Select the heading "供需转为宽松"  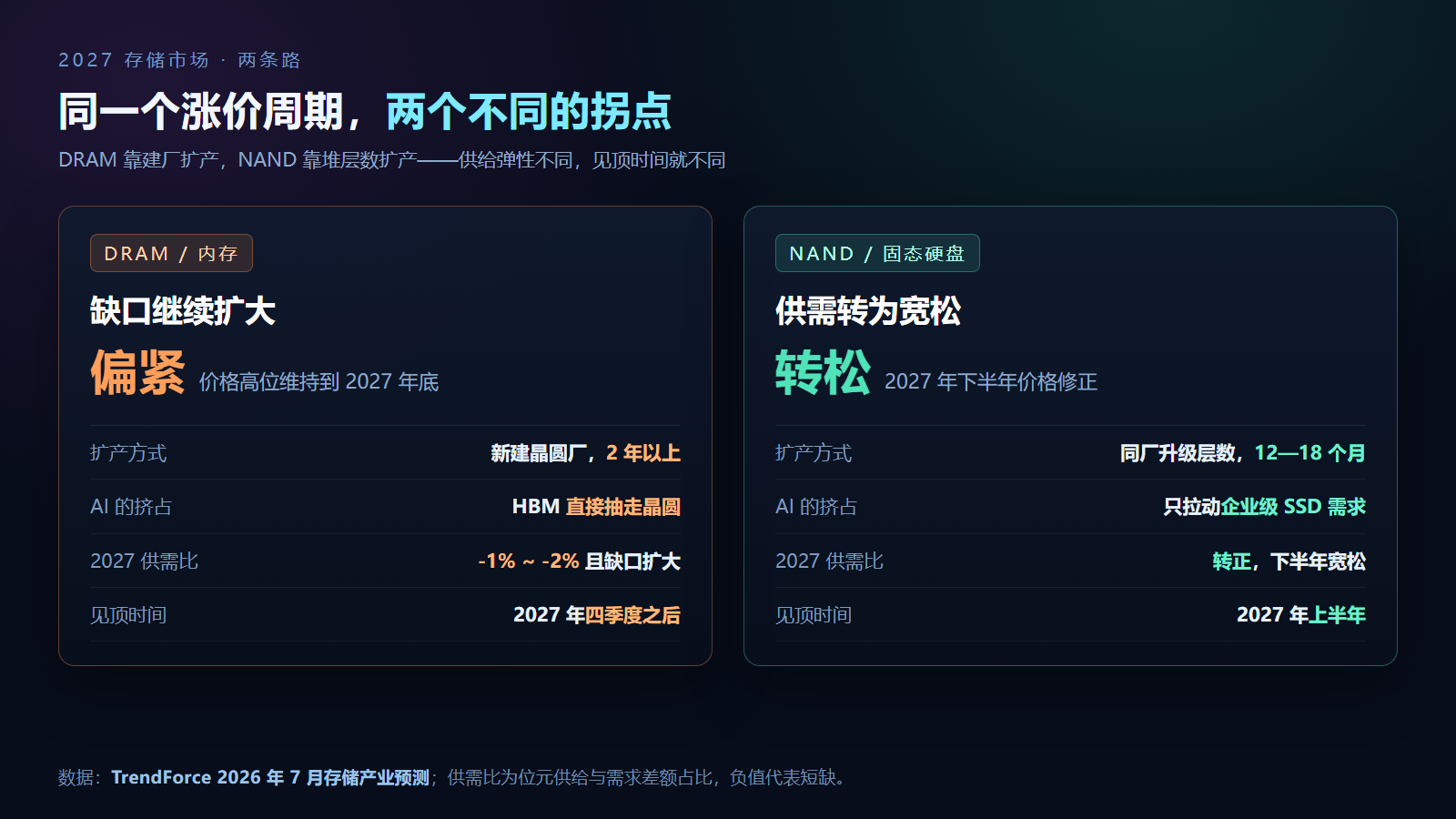point(868,310)
